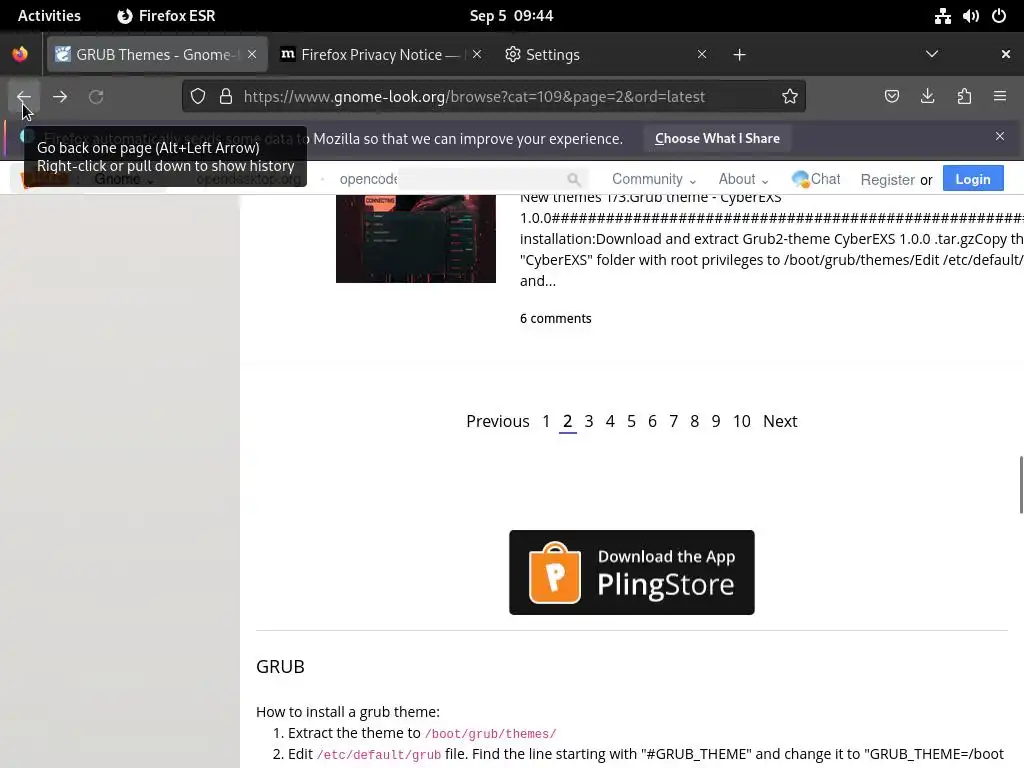Click the /etc/default/grub path text

379,754
